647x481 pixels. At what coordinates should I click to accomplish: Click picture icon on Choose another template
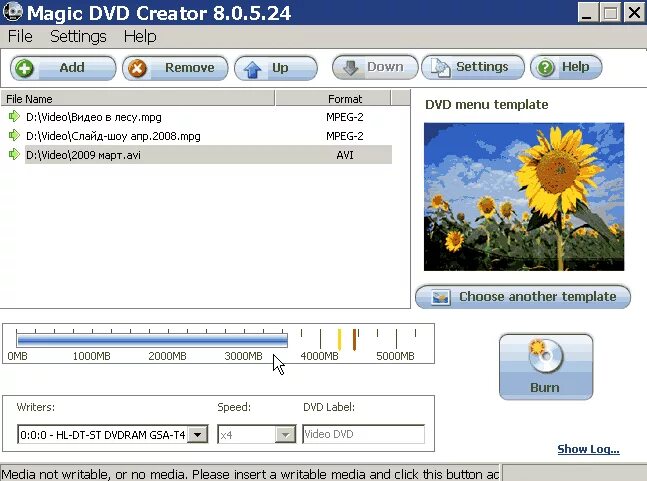(x=440, y=297)
